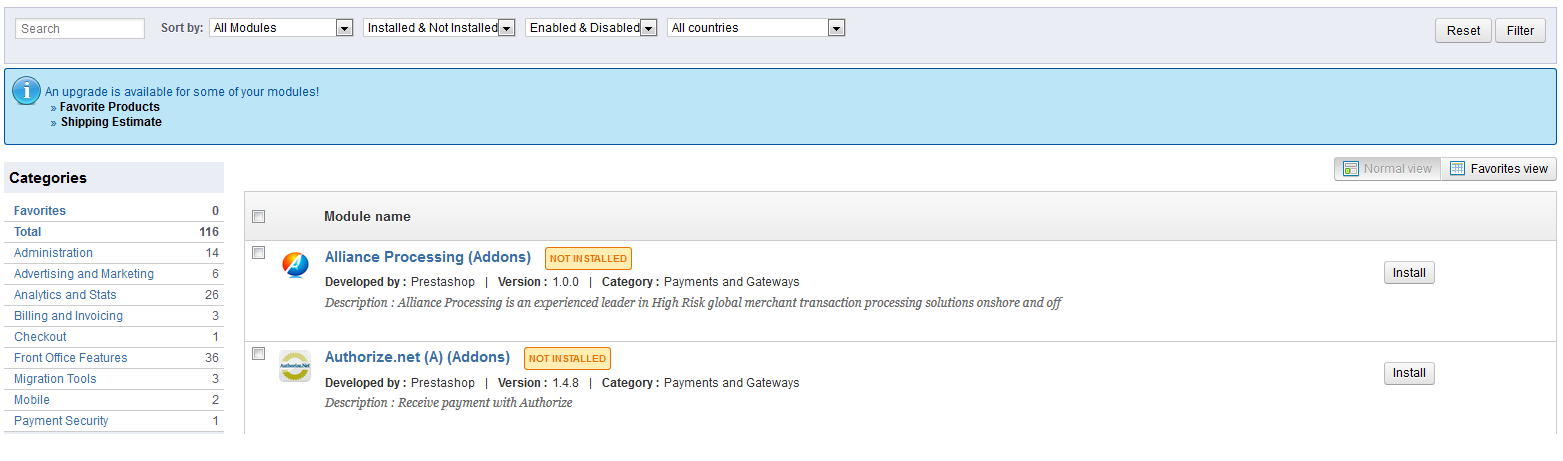Click the Module name column header

coord(367,217)
